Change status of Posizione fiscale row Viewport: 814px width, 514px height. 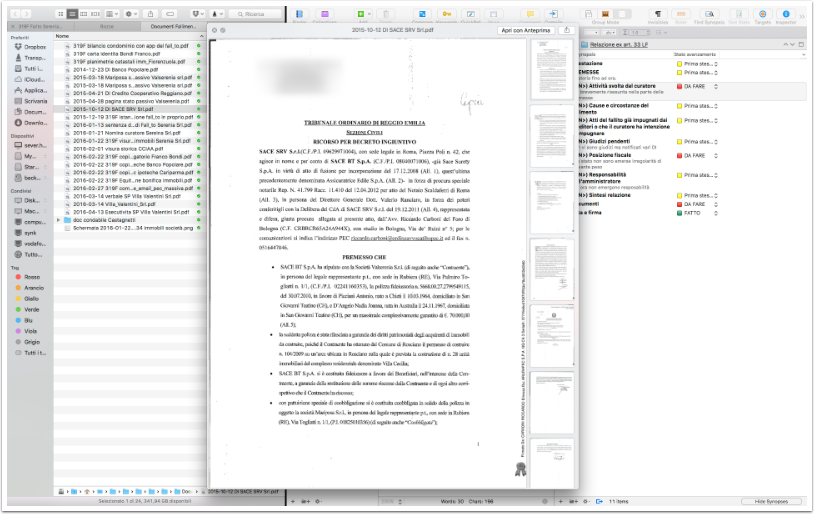[697, 155]
